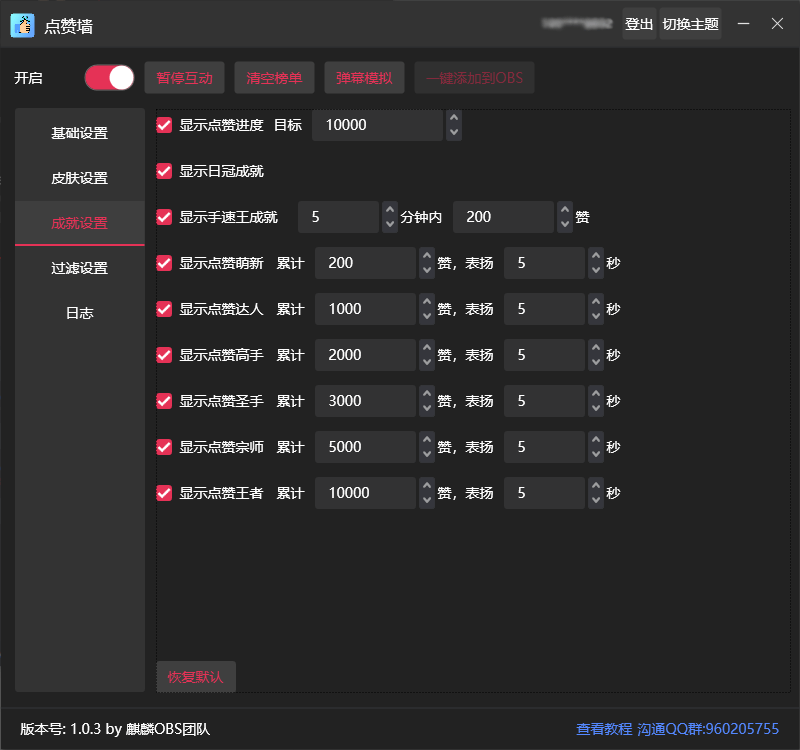Open the 基础设置 tab
This screenshot has height=750, width=800.
point(80,133)
